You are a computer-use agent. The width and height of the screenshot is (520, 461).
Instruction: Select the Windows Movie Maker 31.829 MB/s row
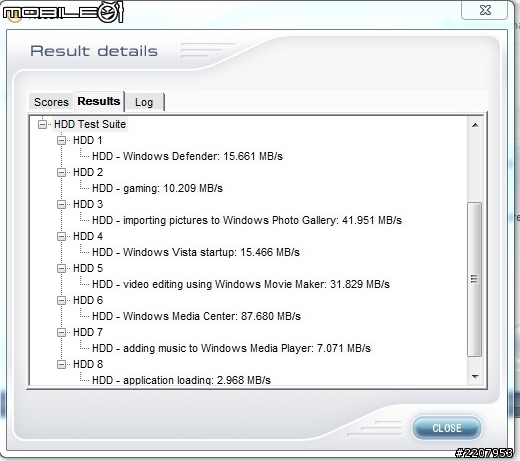[x=241, y=284]
